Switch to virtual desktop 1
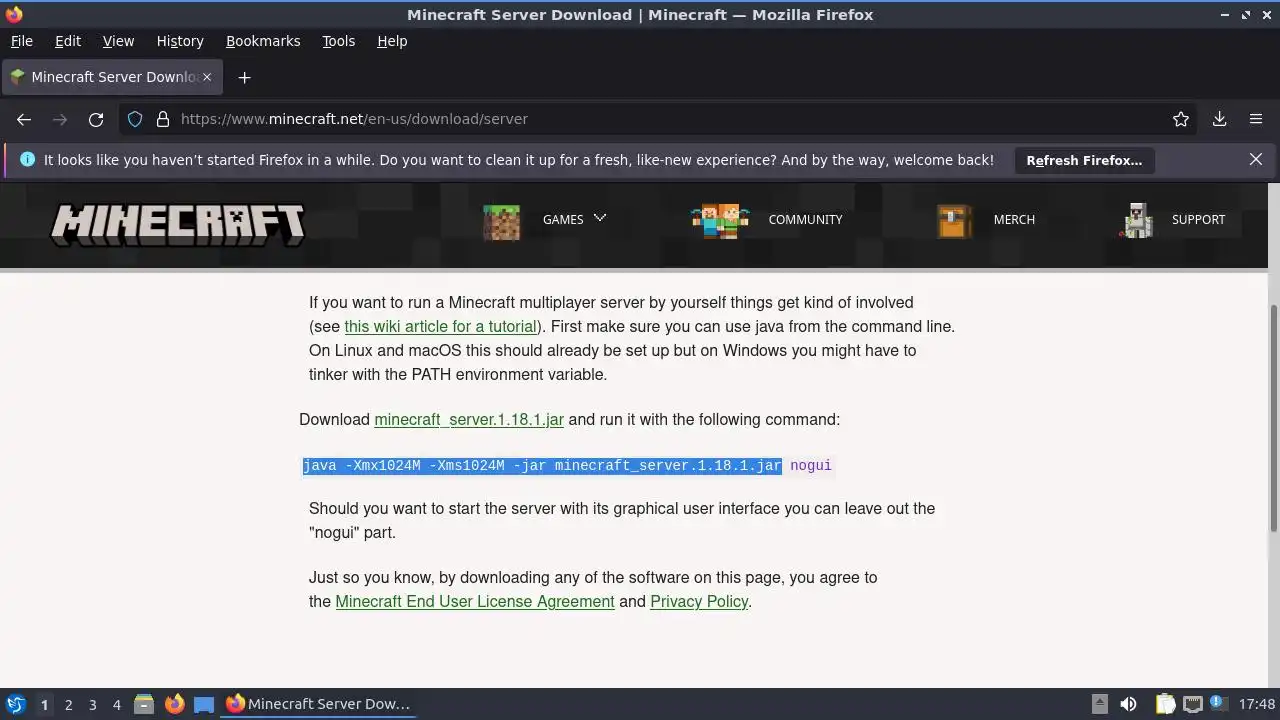This screenshot has width=1280, height=720. (x=44, y=704)
